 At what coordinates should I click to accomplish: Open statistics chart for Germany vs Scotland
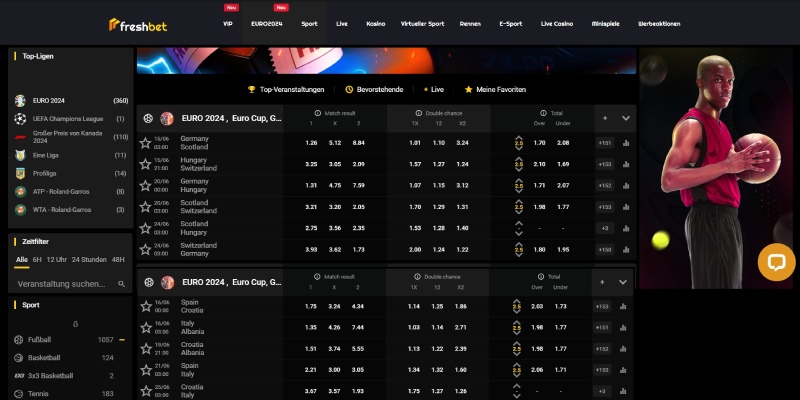click(x=626, y=143)
